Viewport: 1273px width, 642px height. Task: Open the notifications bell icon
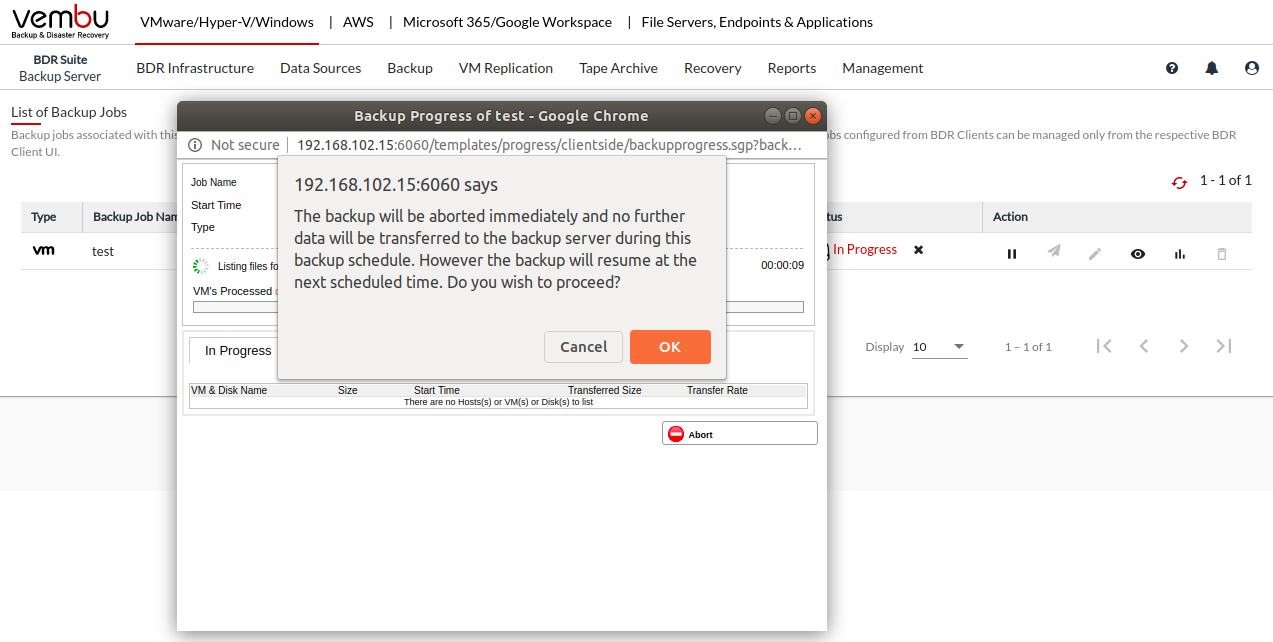pyautogui.click(x=1212, y=68)
